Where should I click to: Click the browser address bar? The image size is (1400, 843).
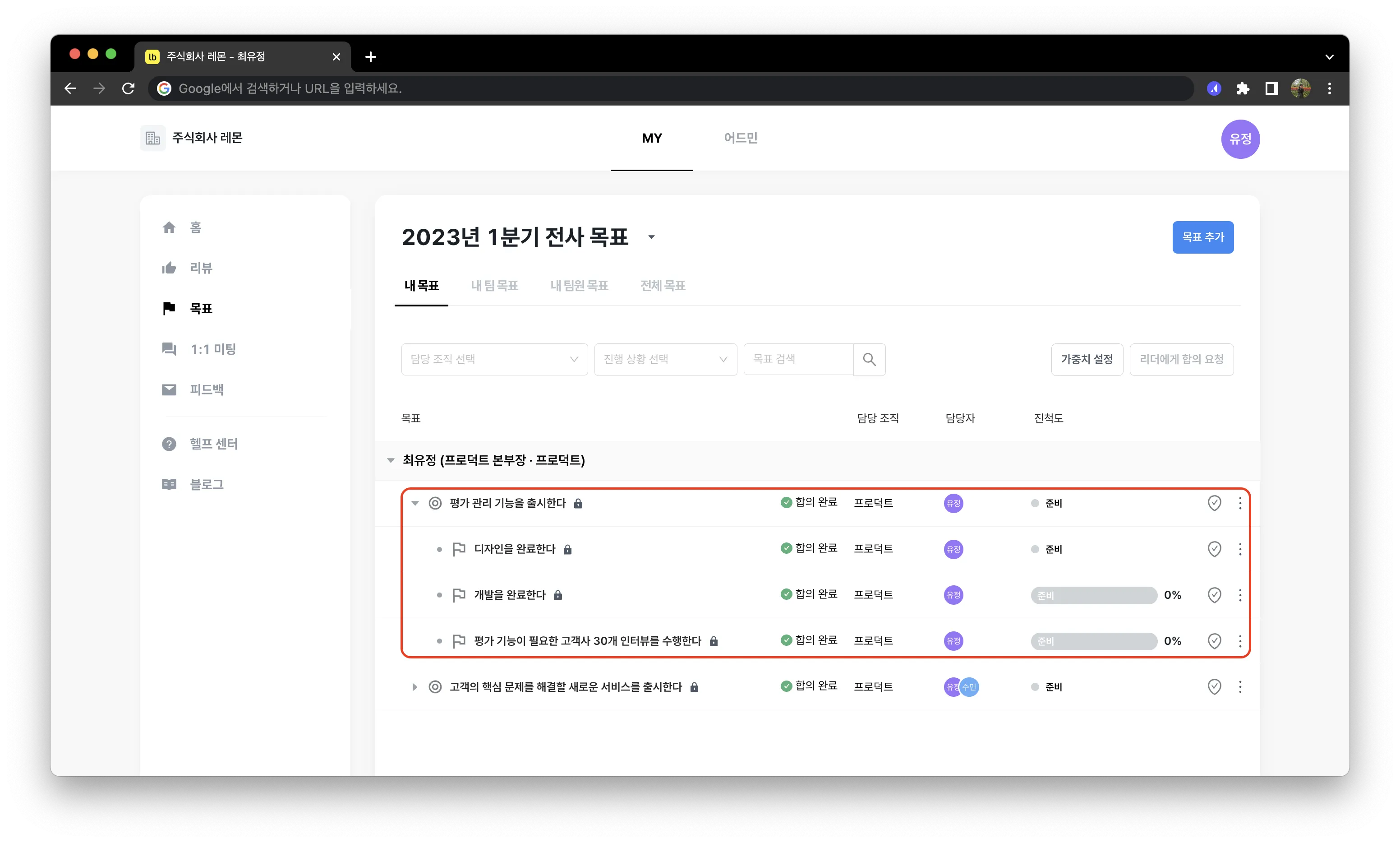671,88
